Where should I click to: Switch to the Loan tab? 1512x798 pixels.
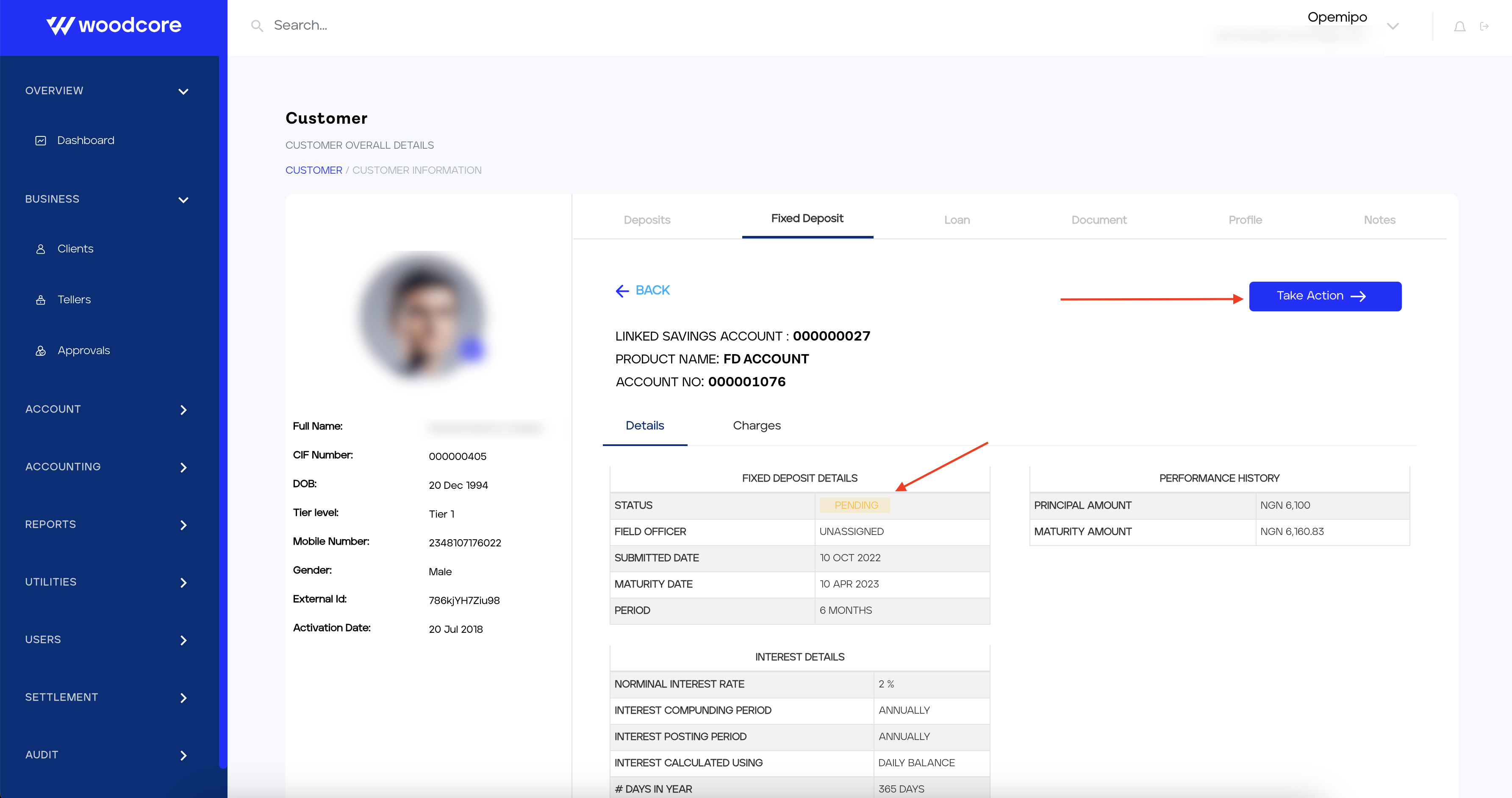point(957,220)
